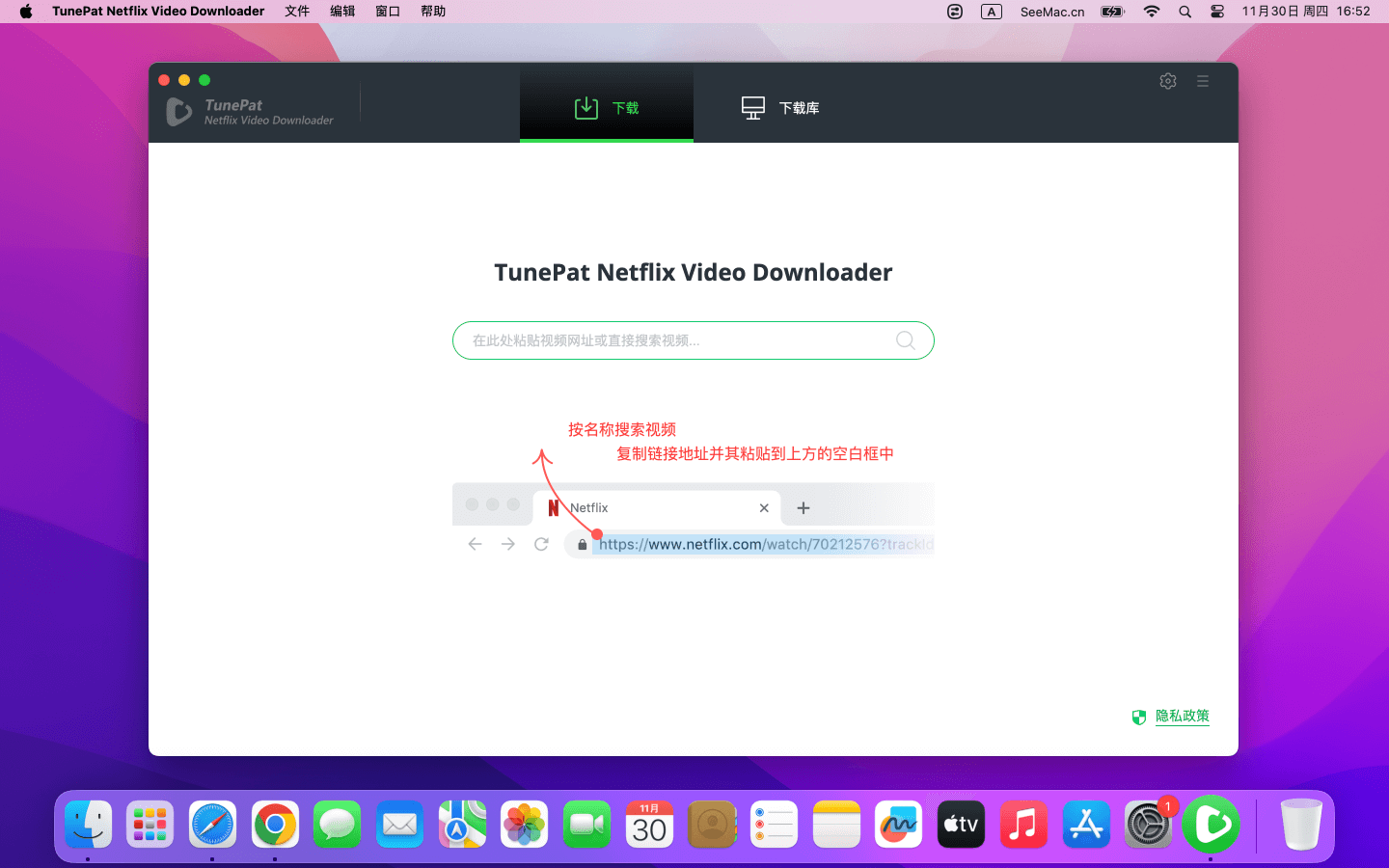Open Notes from the Dock
The image size is (1389, 868).
tap(836, 825)
